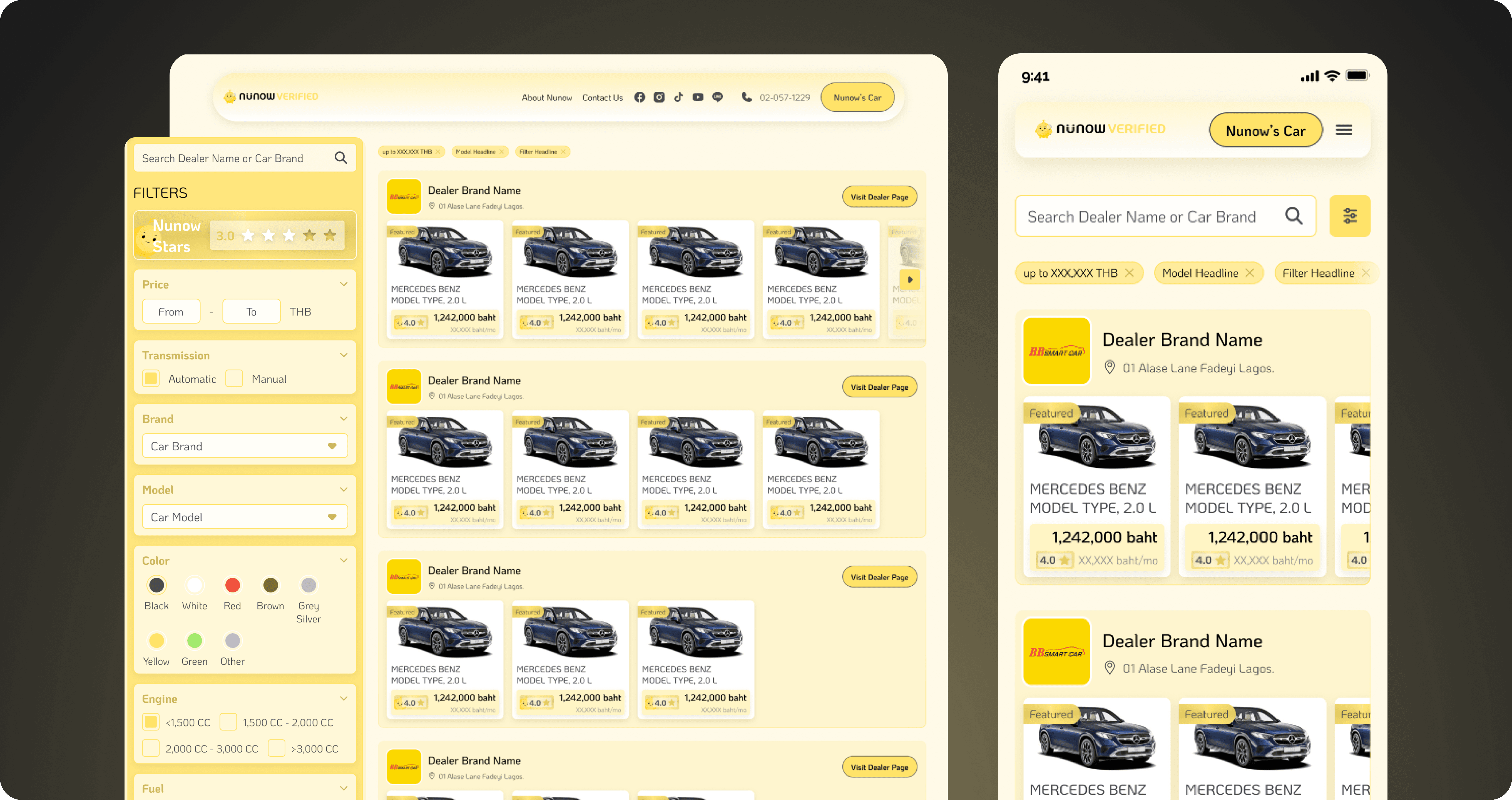Click the Facebook icon in header

(639, 97)
